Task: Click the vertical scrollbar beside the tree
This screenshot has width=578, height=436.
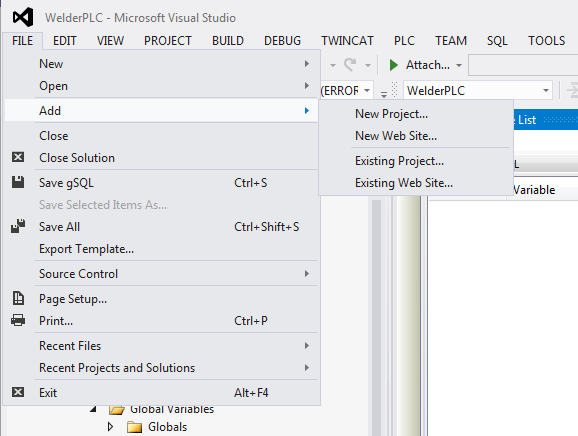Action: click(376, 317)
